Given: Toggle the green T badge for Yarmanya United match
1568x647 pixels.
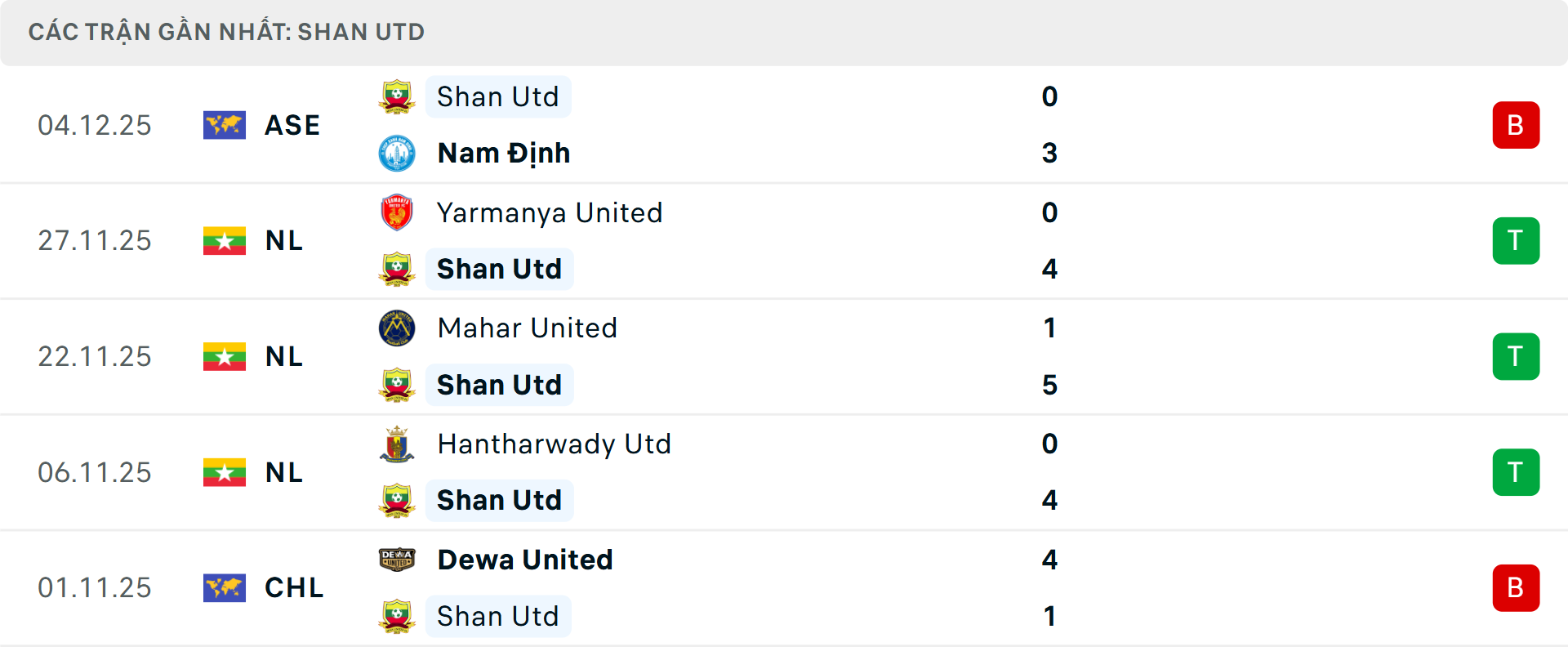Looking at the screenshot, I should click(1516, 241).
